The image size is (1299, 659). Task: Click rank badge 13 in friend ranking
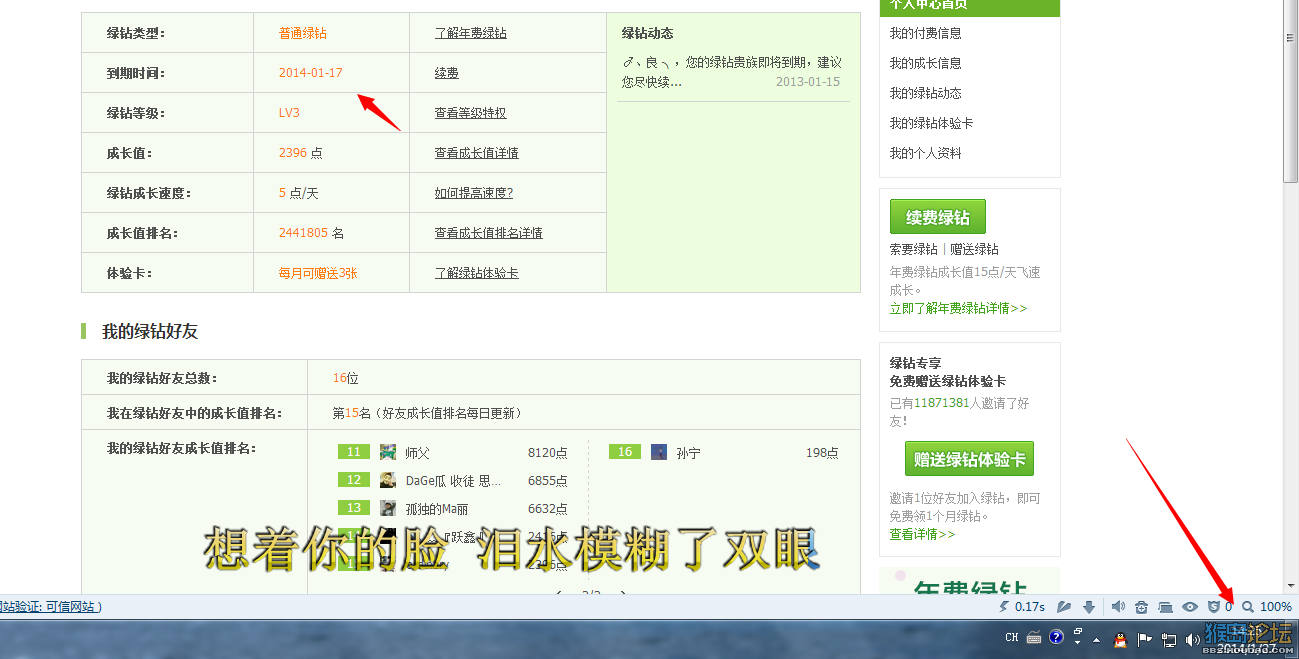354,508
